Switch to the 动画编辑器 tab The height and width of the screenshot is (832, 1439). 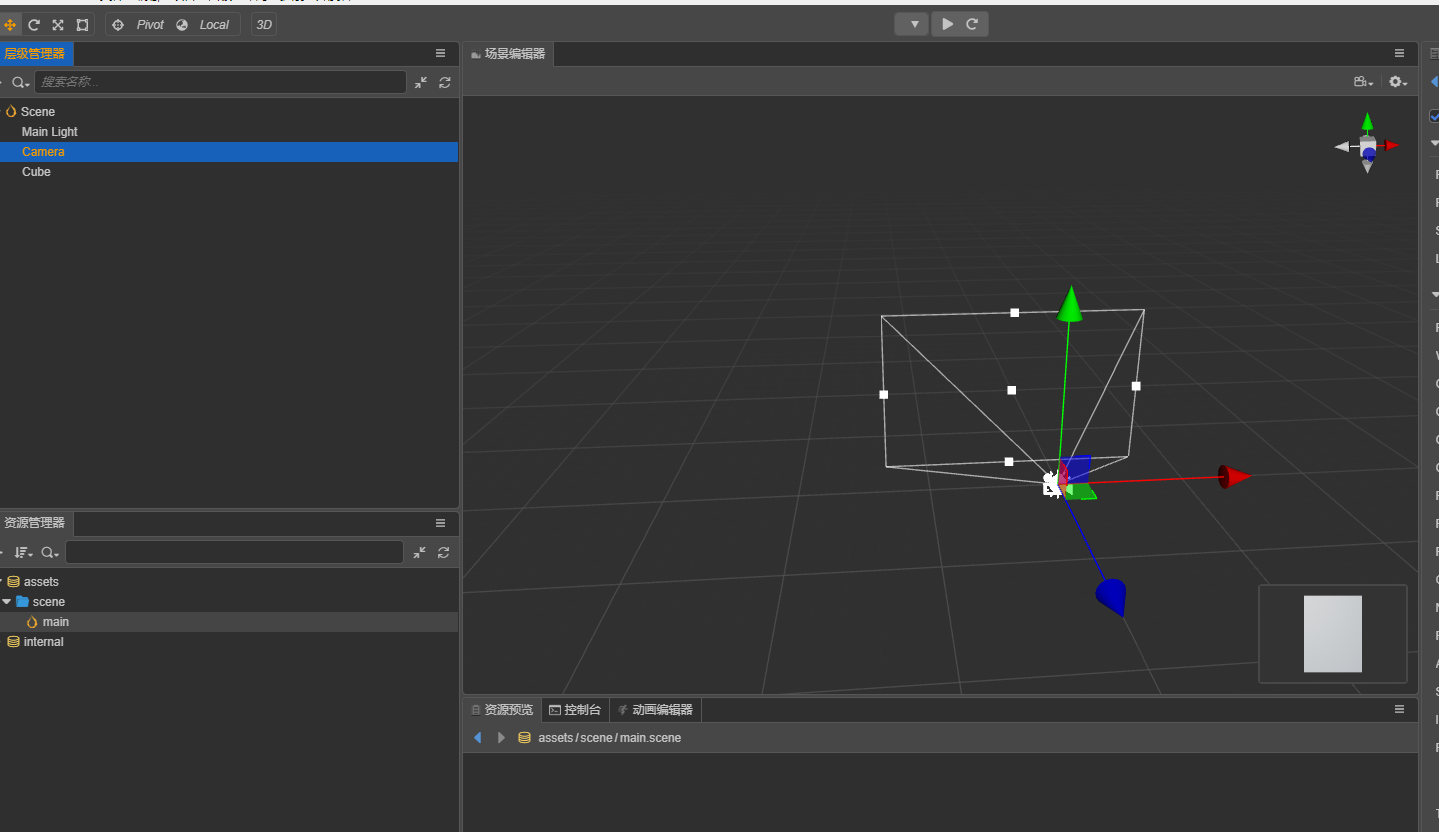[x=656, y=710]
